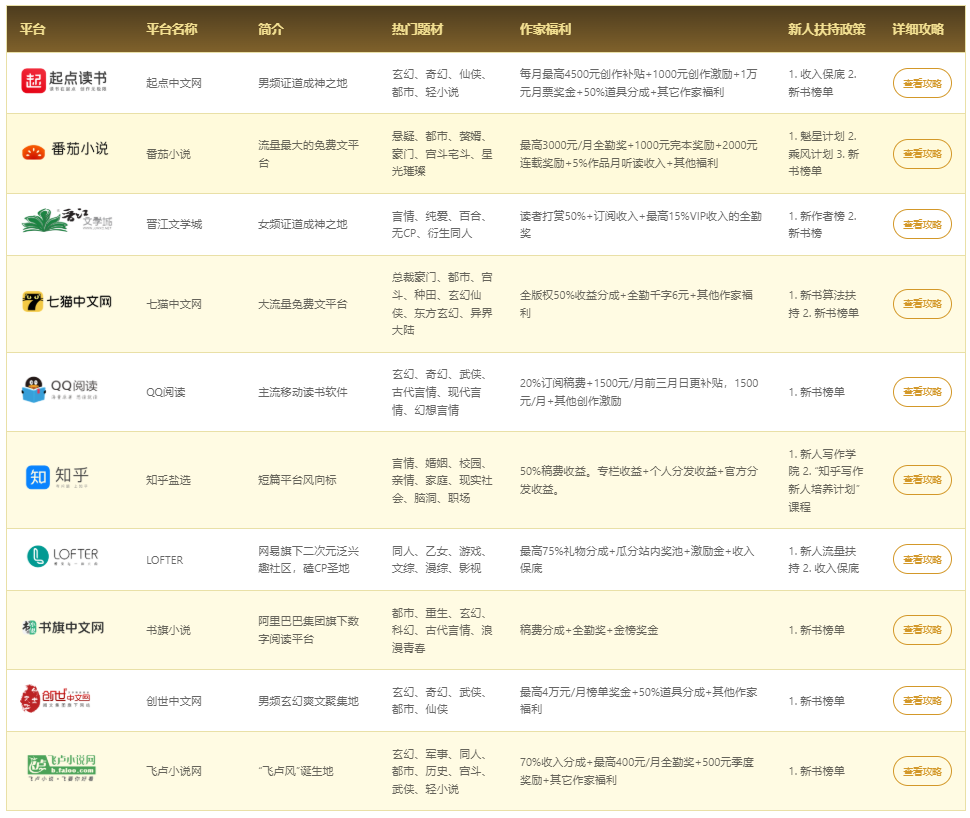Image resolution: width=970 pixels, height=818 pixels.
Task: Click the 飞卢小说网 logo
Action: [61, 768]
